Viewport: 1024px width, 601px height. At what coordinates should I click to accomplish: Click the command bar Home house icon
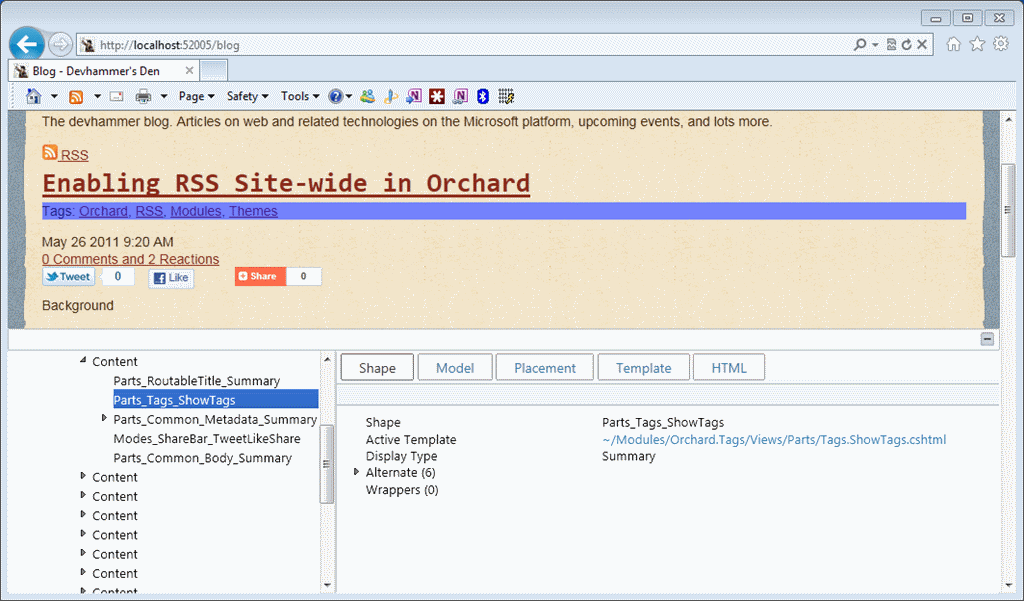[33, 97]
